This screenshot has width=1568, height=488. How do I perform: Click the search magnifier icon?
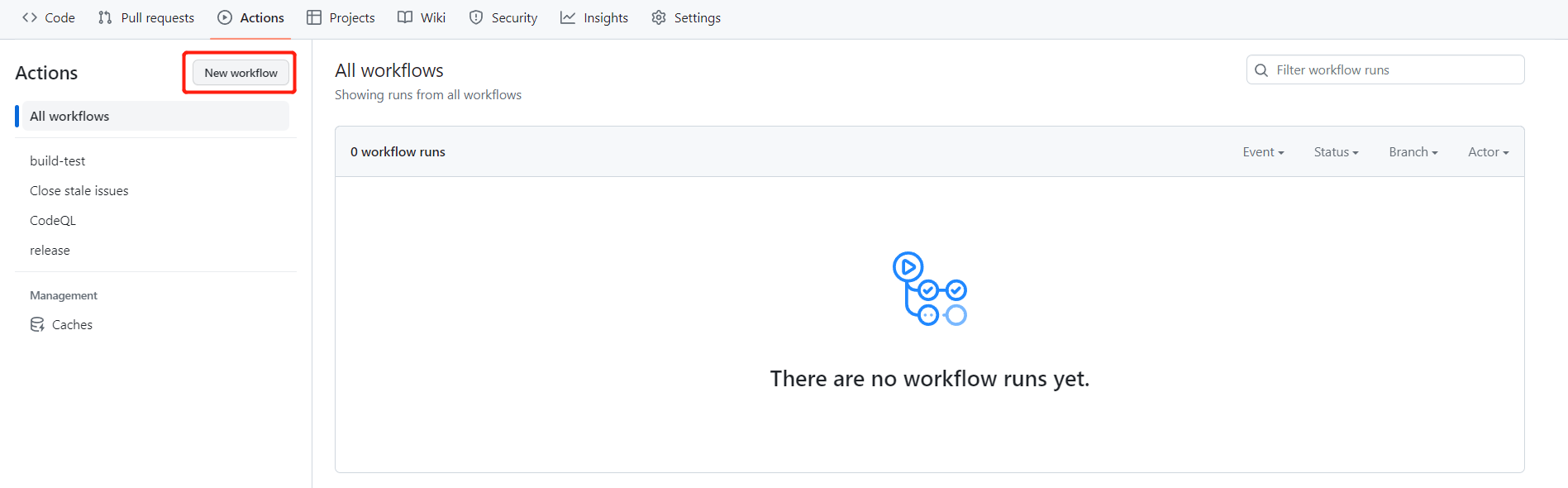tap(1261, 70)
